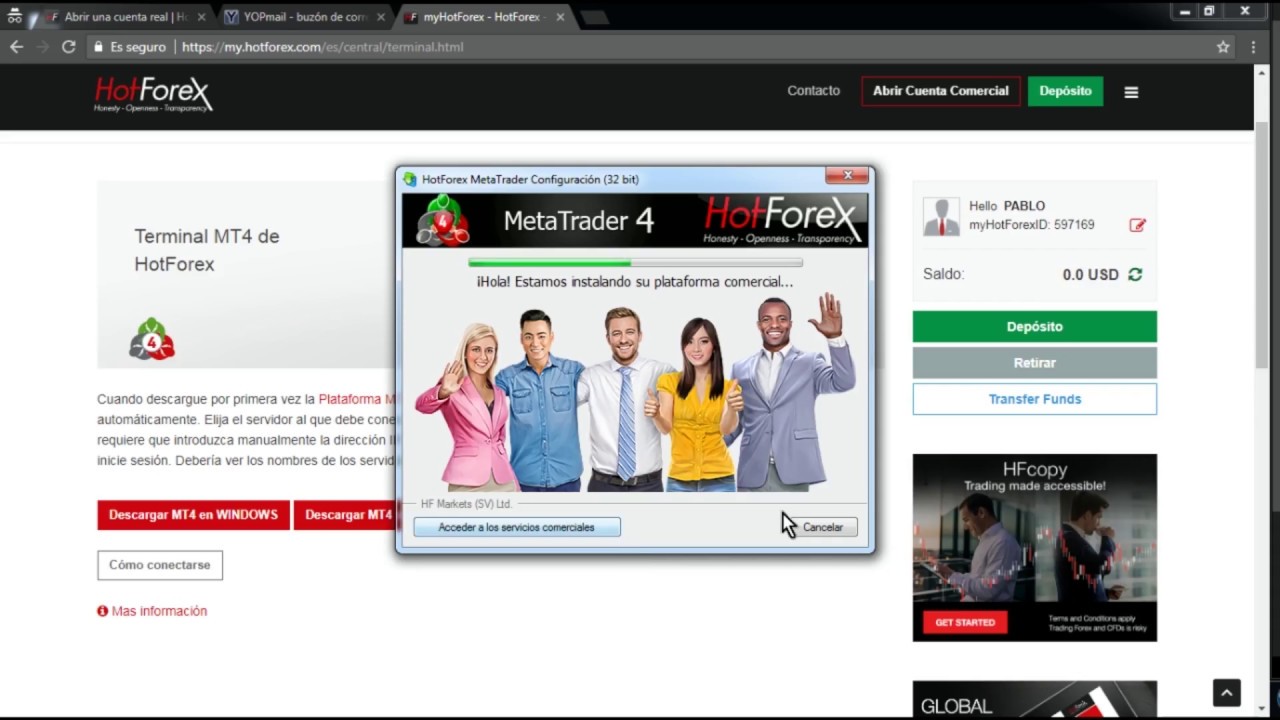Image resolution: width=1280 pixels, height=720 pixels.
Task: Click the HFcopy advertisement banner
Action: point(1034,547)
